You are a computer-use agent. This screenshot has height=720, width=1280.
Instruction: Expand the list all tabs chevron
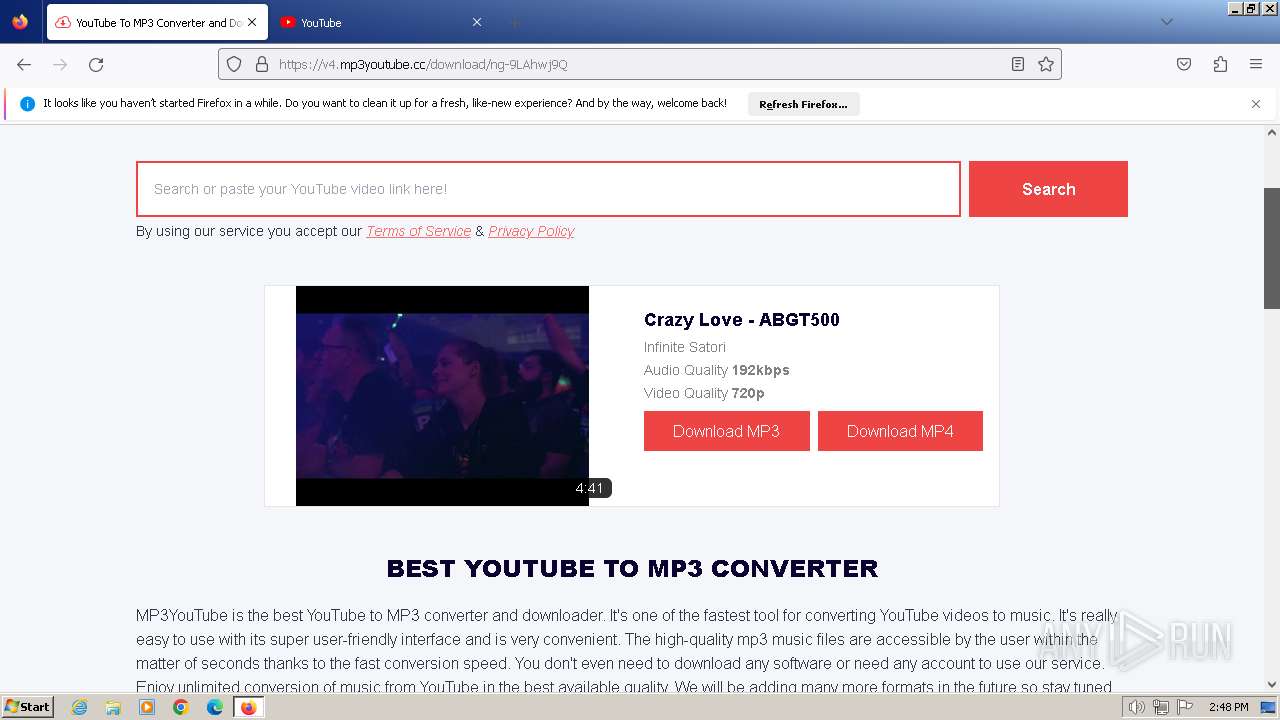pyautogui.click(x=1166, y=22)
